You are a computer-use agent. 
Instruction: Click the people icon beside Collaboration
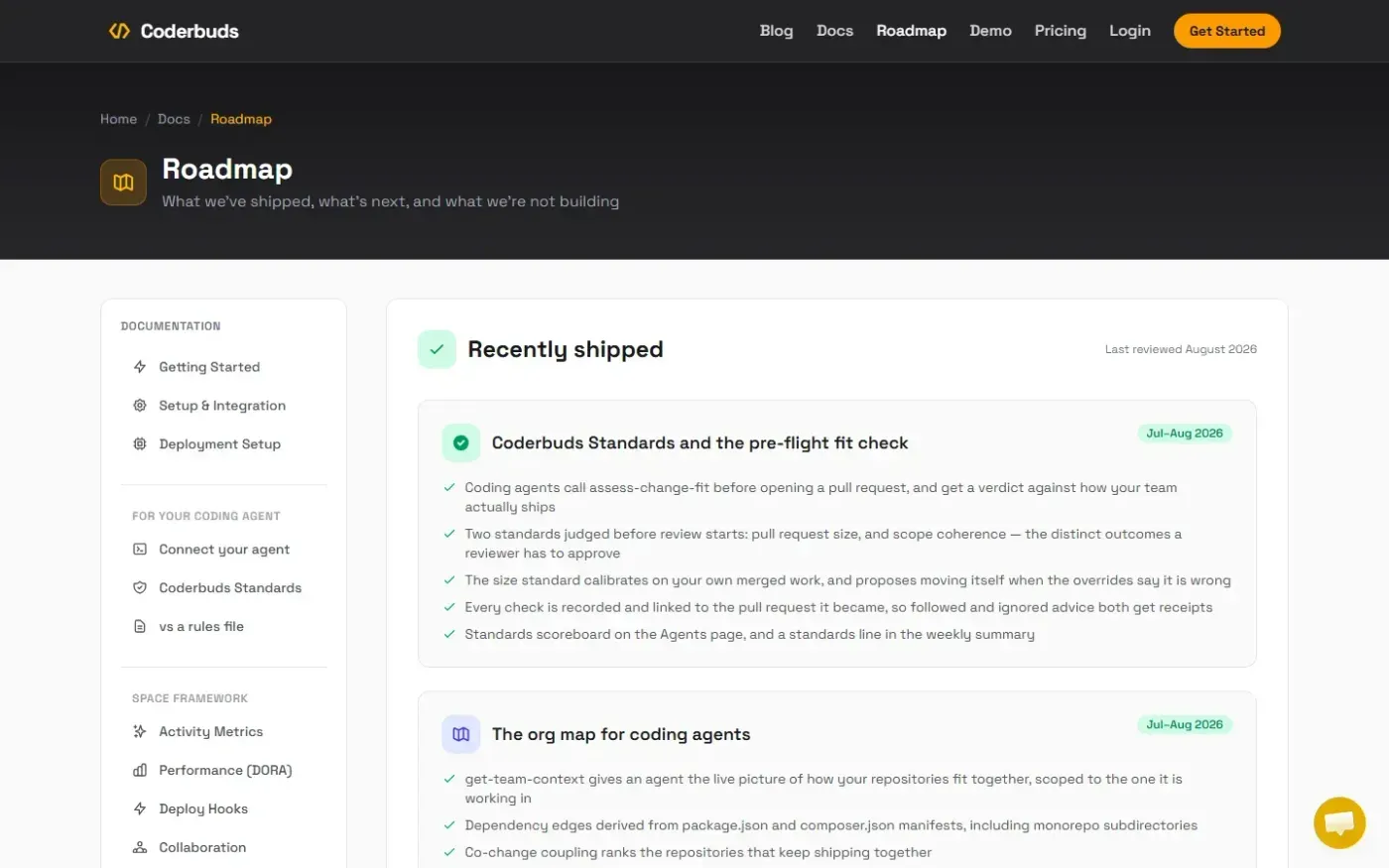(x=140, y=848)
